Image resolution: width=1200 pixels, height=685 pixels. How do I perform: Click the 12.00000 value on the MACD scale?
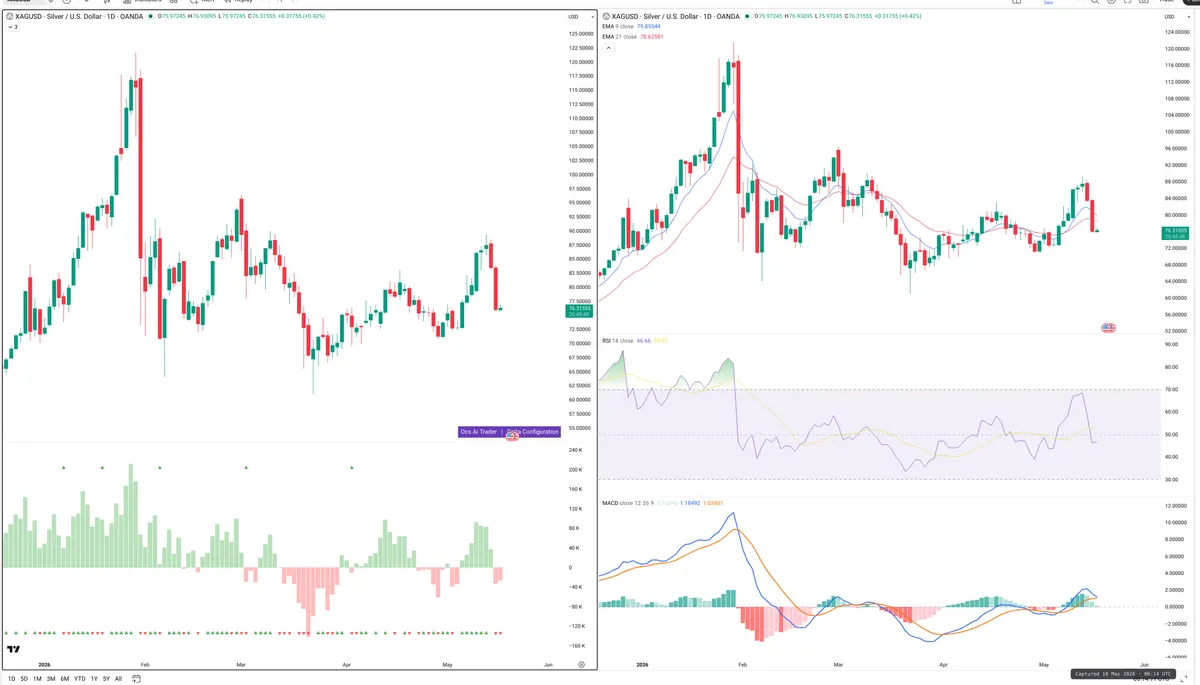1175,507
